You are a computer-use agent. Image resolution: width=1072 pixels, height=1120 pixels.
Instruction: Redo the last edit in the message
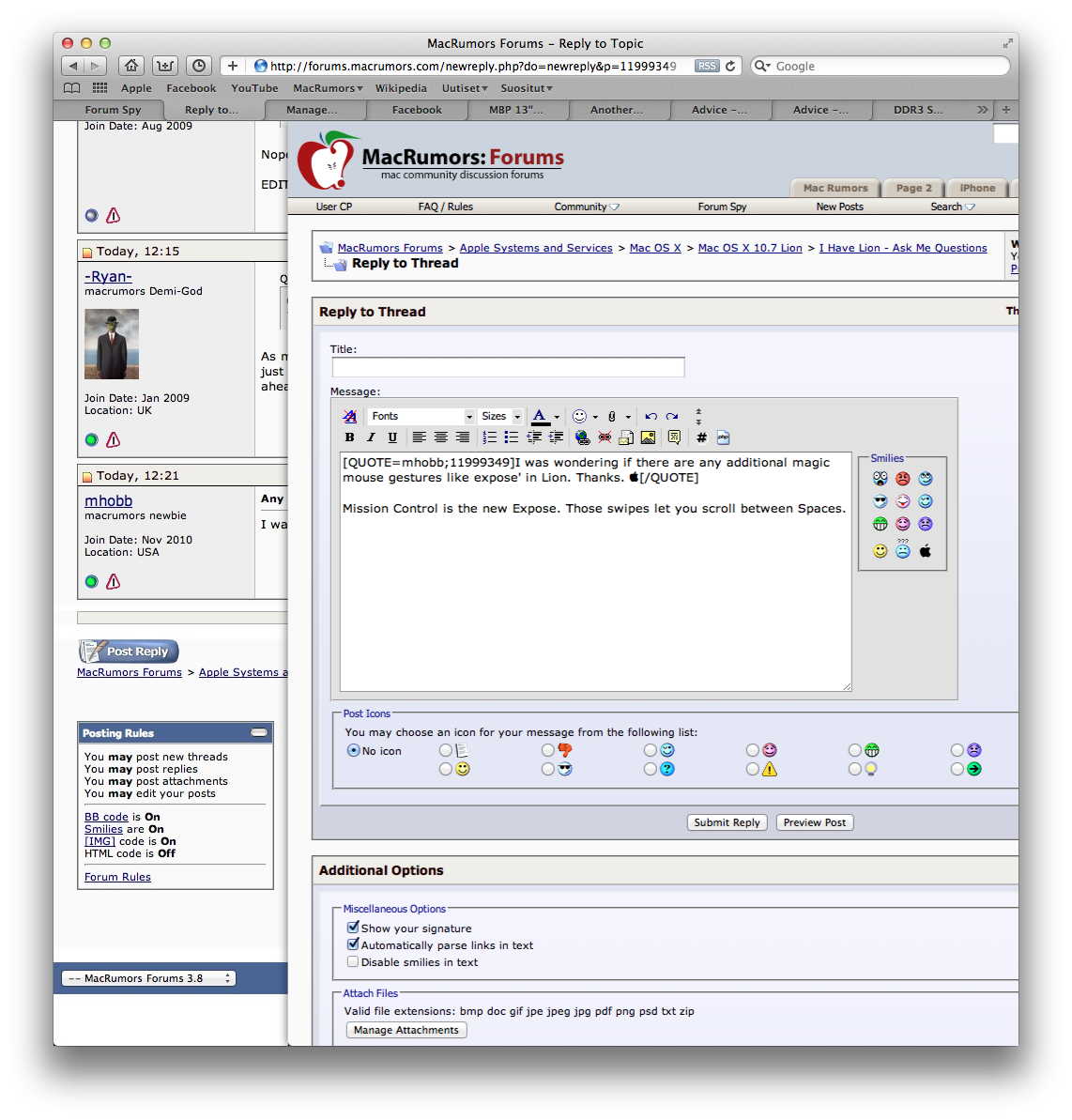pos(672,417)
